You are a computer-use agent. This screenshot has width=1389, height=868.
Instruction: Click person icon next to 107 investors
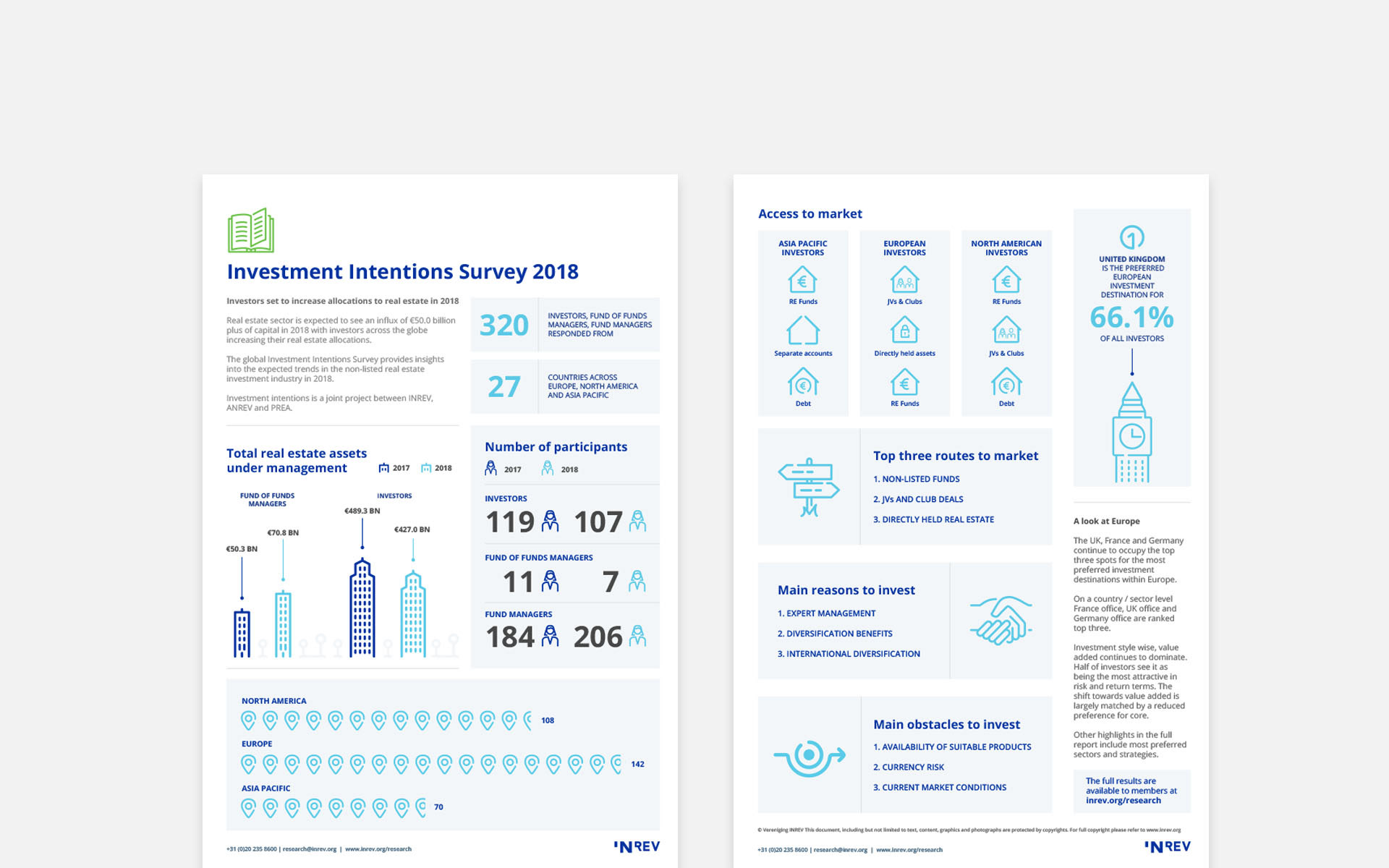pos(637,521)
